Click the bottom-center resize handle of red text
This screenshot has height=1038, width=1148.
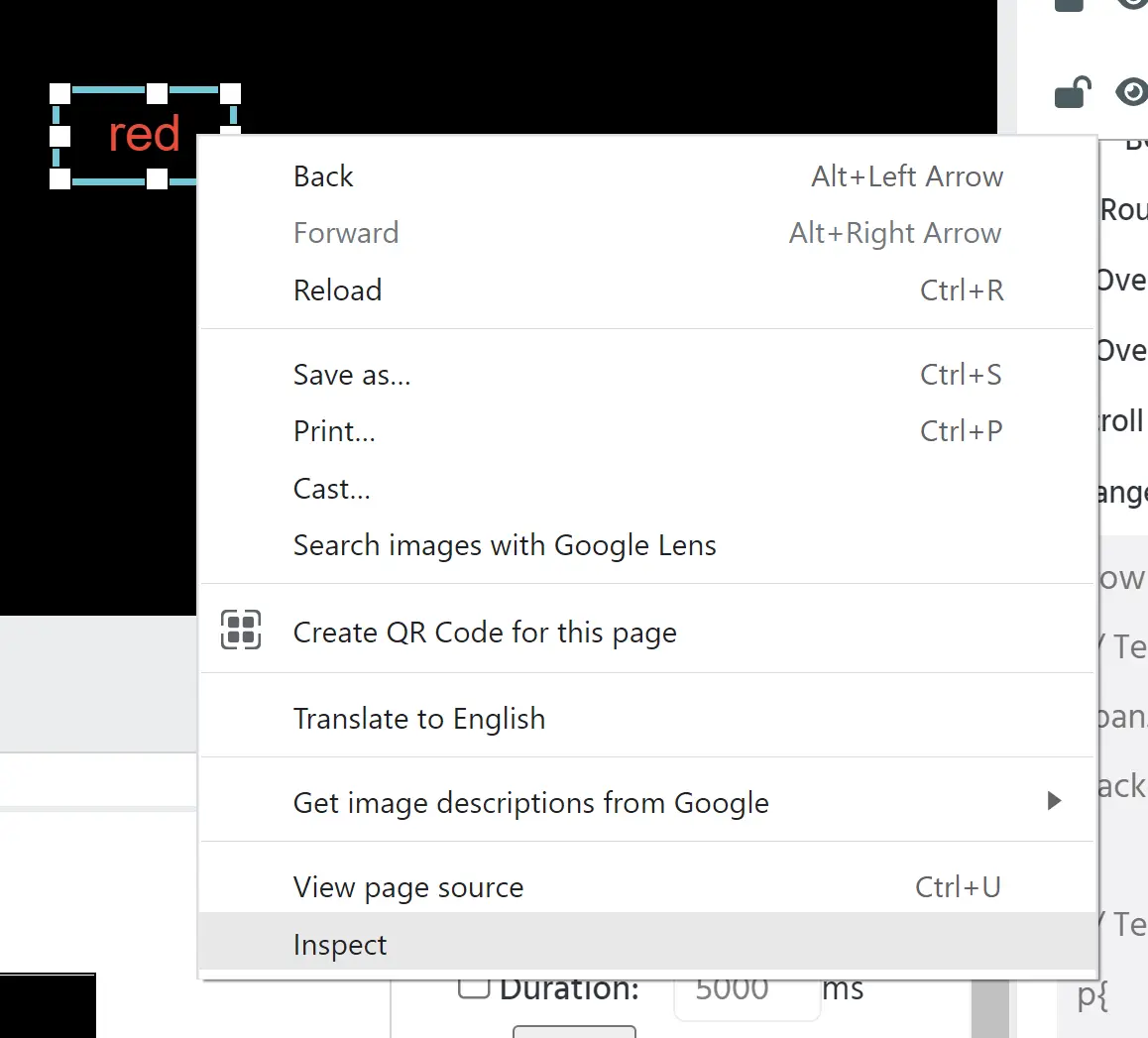point(157,178)
